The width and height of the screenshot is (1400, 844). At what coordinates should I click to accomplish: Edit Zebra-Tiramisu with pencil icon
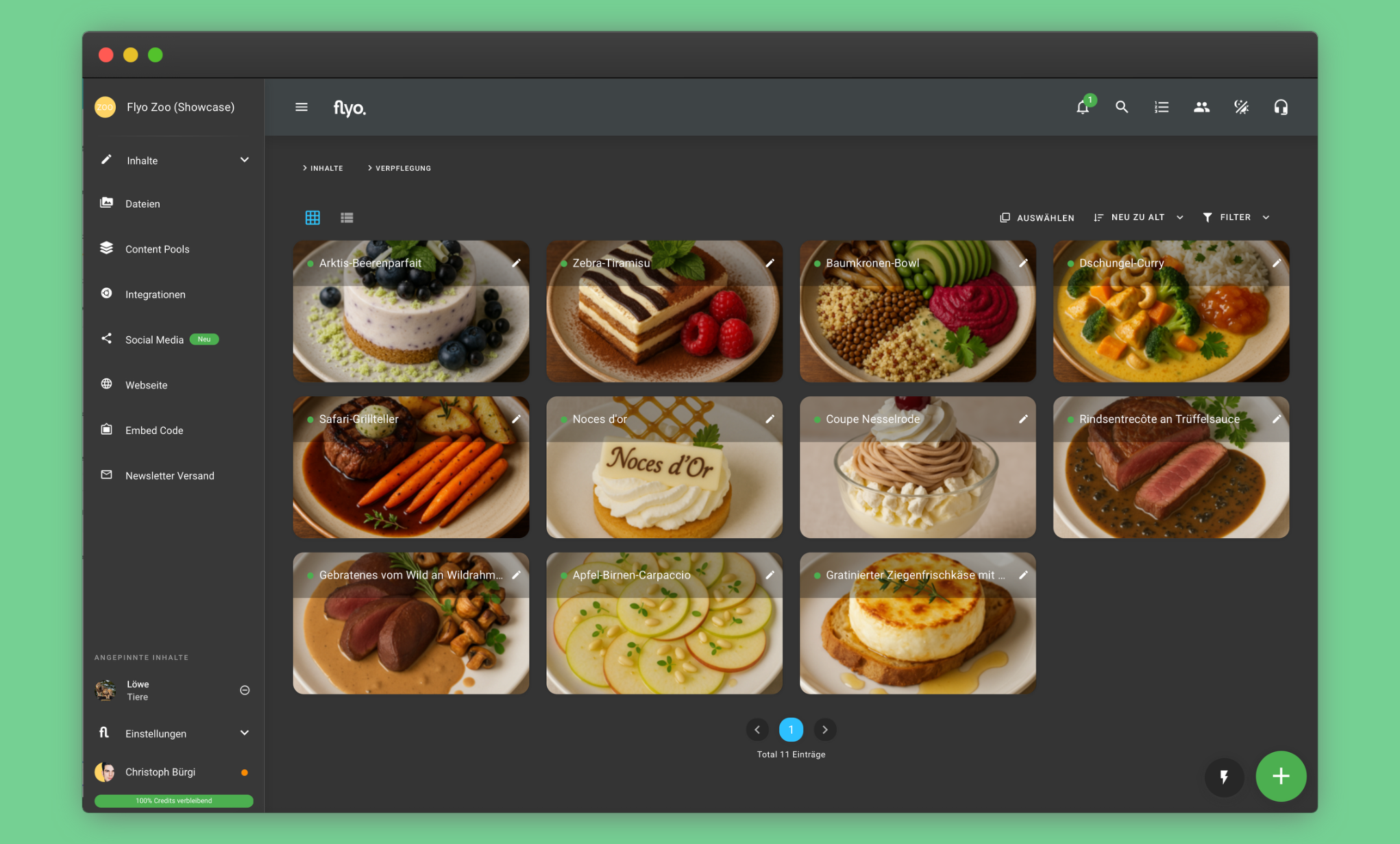[x=770, y=263]
